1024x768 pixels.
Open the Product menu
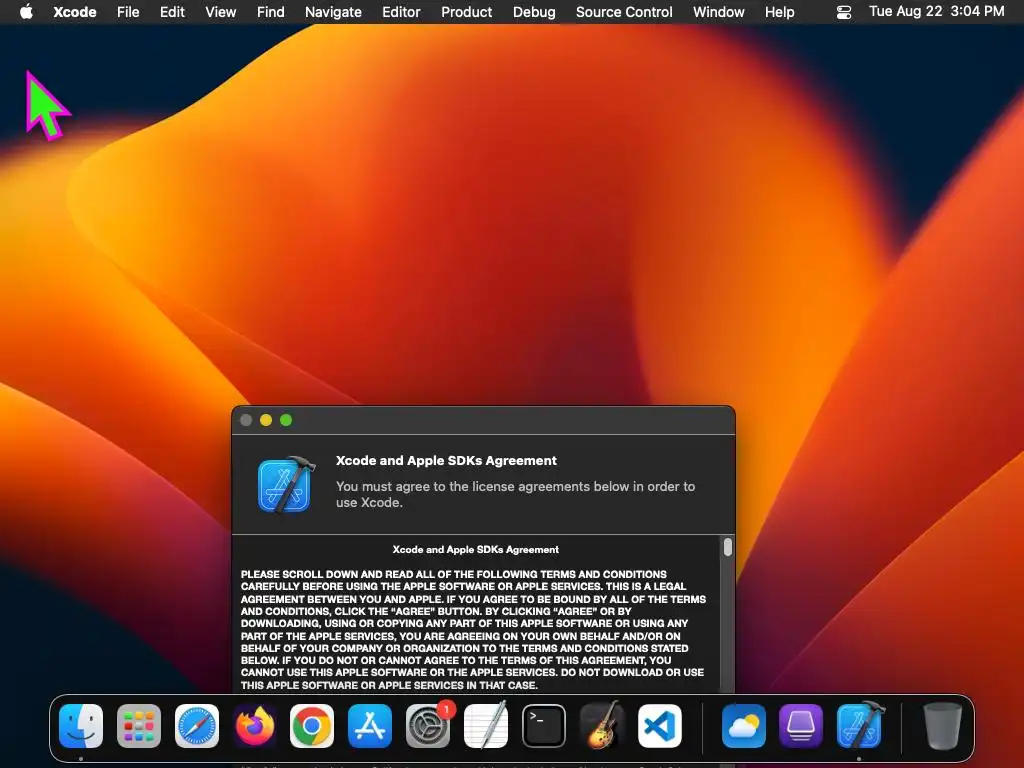pos(466,12)
